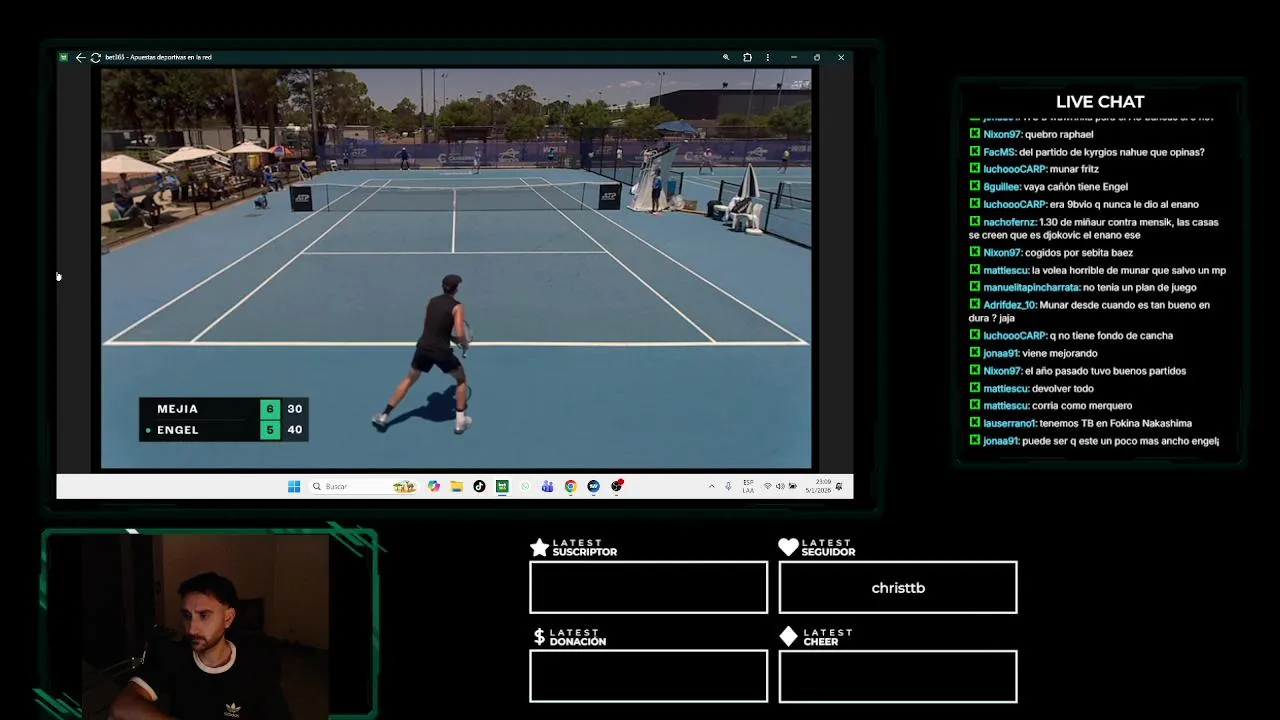
Task: Open the battery tray icon
Action: [793, 486]
